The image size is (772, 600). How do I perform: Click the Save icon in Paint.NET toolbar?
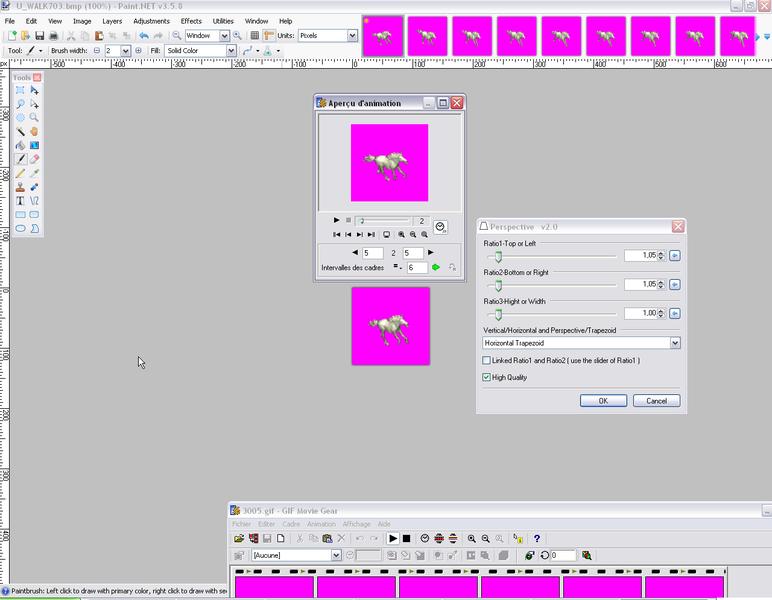pyautogui.click(x=39, y=35)
